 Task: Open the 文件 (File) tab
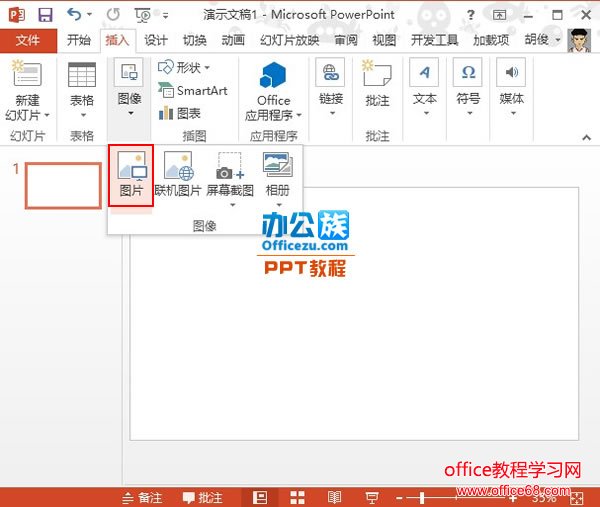[x=28, y=40]
